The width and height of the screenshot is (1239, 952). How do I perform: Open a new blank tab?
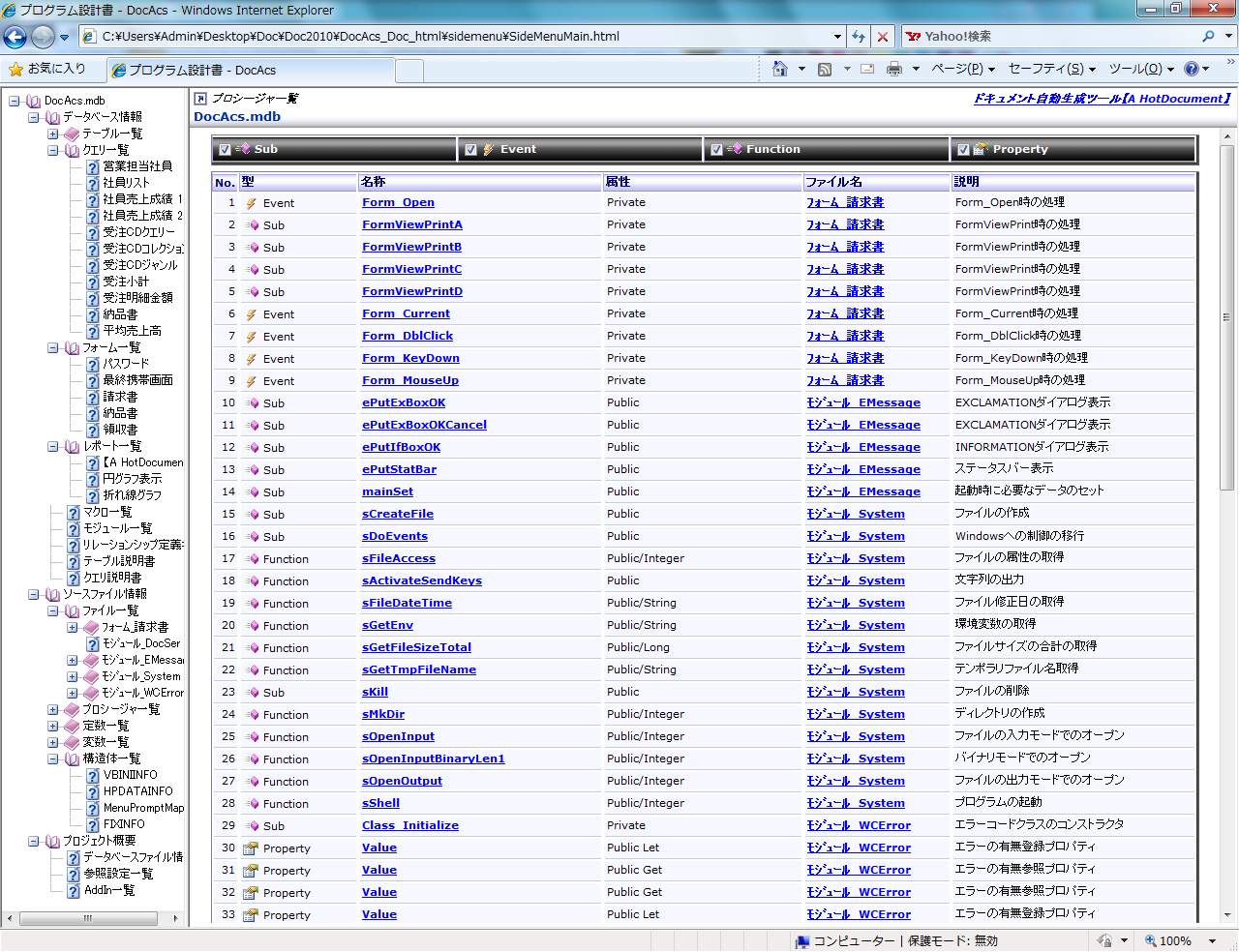(409, 71)
